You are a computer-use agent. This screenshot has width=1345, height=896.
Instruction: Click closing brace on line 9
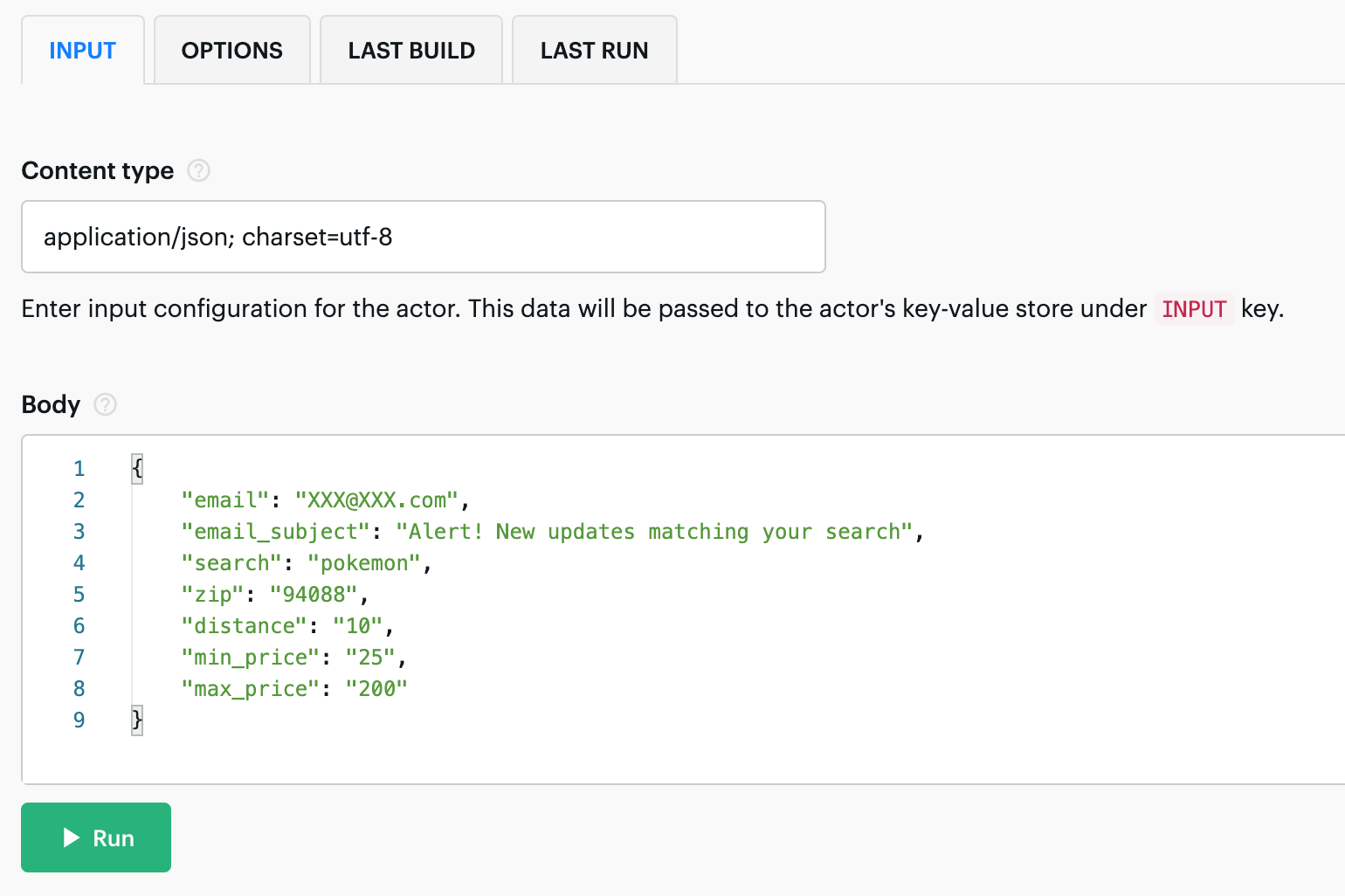tap(137, 720)
